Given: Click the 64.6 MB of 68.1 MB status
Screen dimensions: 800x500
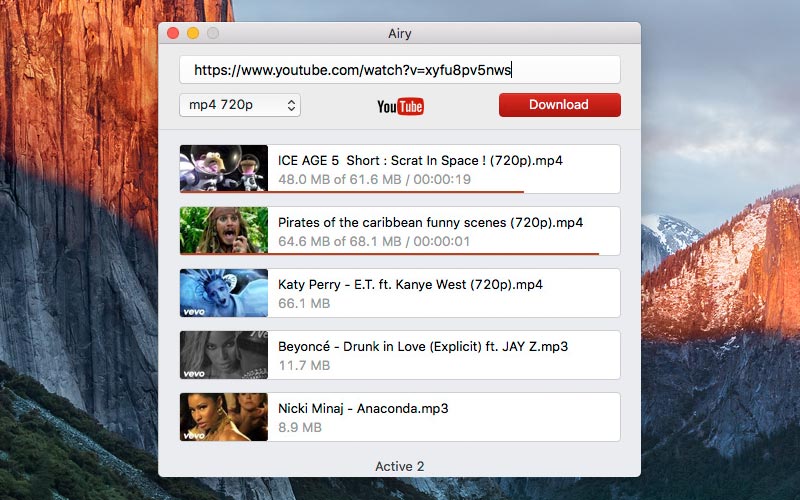Looking at the screenshot, I should coord(374,241).
